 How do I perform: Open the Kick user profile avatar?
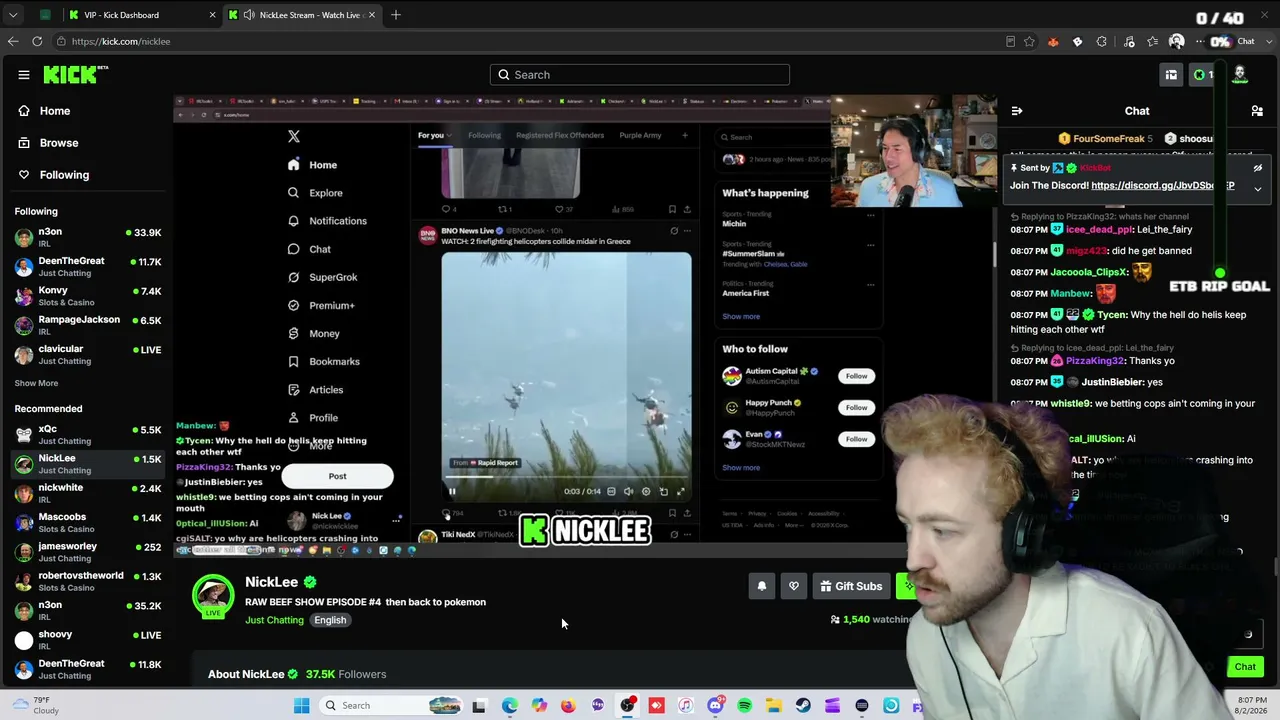pyautogui.click(x=1240, y=75)
